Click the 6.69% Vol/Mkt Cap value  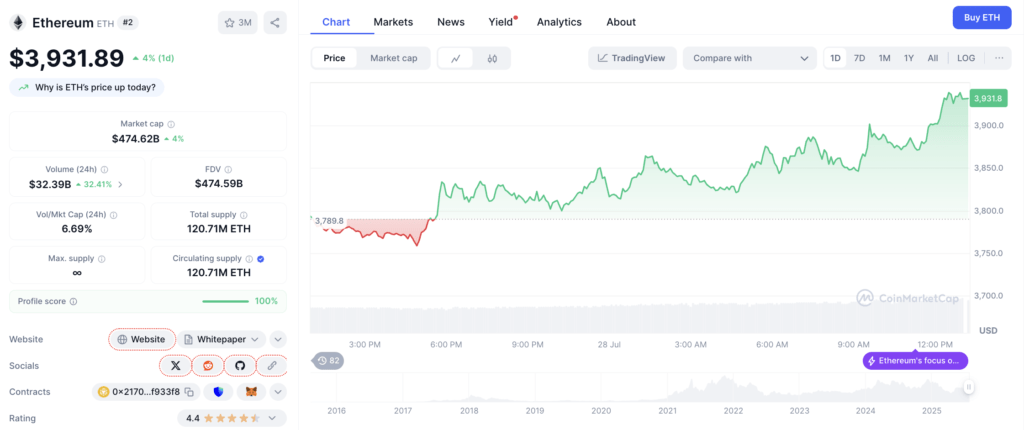click(x=77, y=229)
